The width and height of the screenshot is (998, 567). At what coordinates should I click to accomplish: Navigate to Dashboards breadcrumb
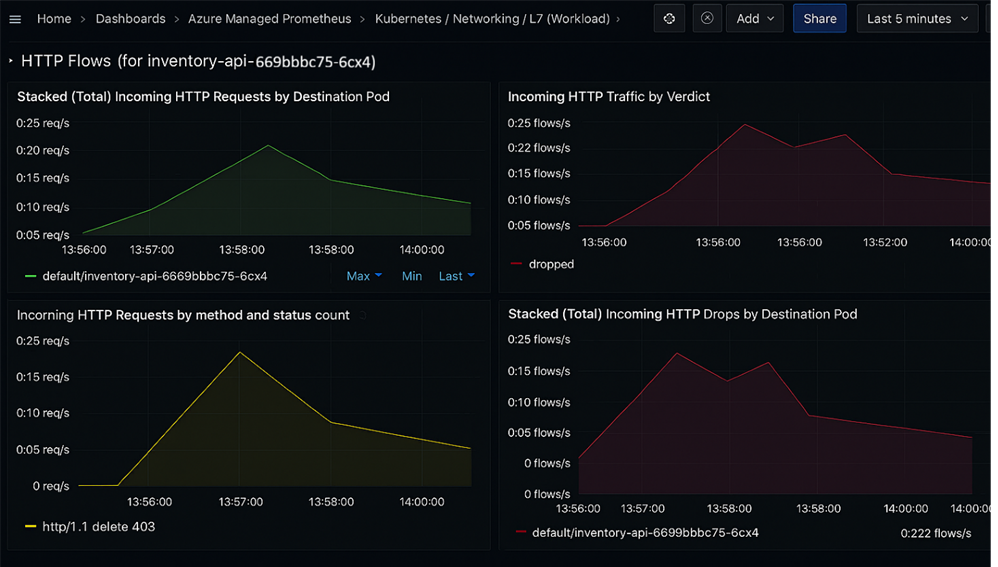[130, 19]
